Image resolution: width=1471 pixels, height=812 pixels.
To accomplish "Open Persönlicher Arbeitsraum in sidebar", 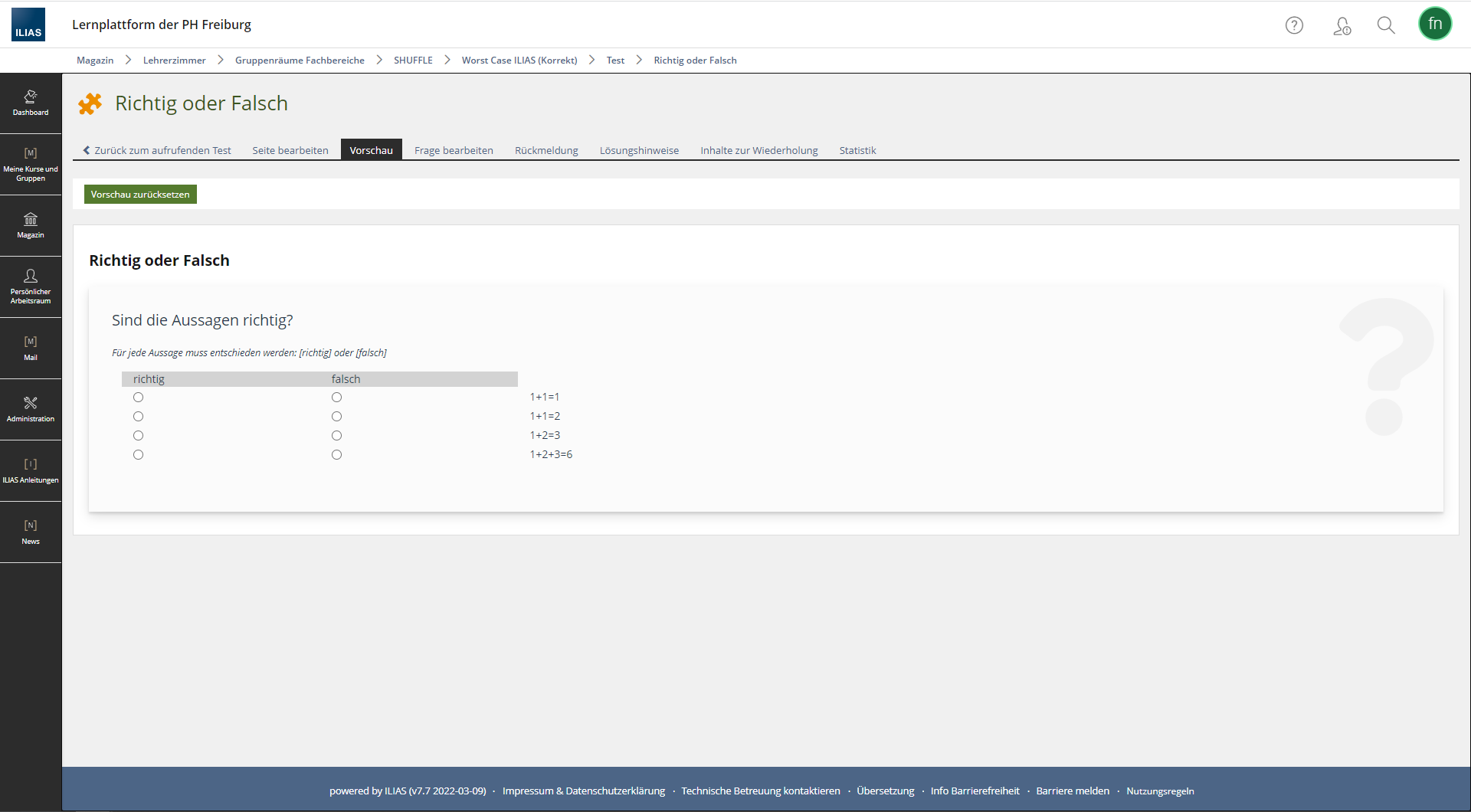I will pos(31,286).
